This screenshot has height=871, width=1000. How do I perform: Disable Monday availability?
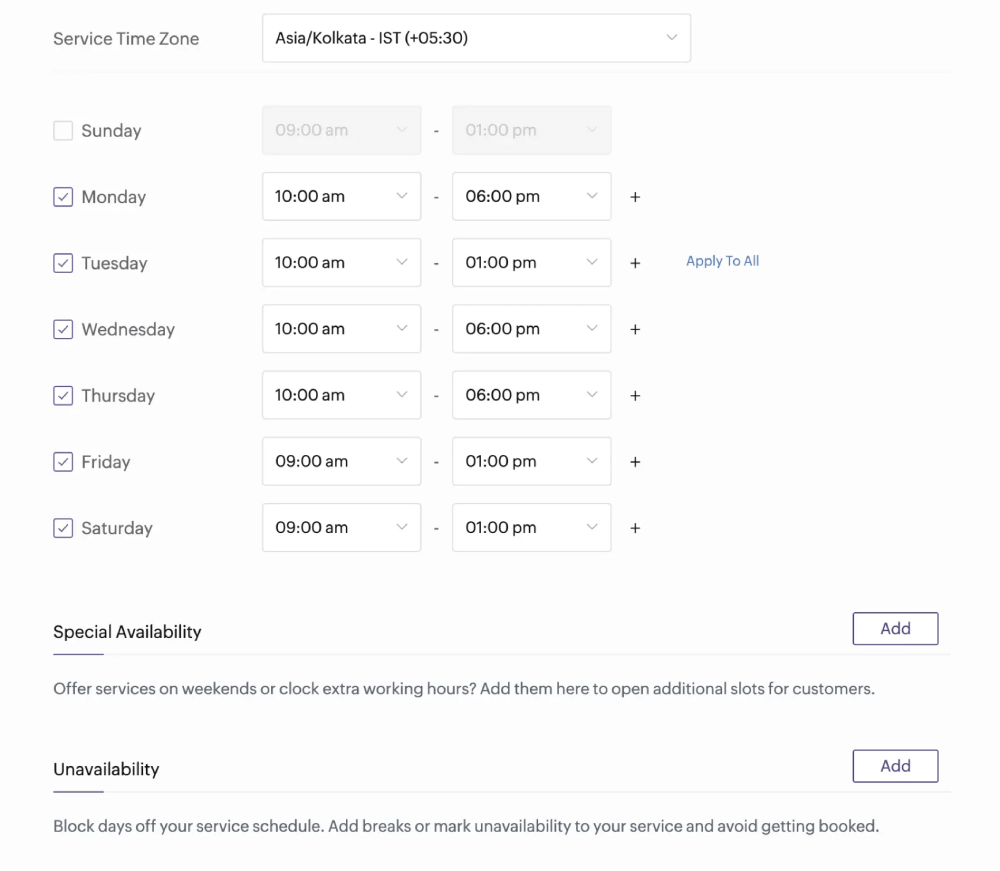(62, 196)
